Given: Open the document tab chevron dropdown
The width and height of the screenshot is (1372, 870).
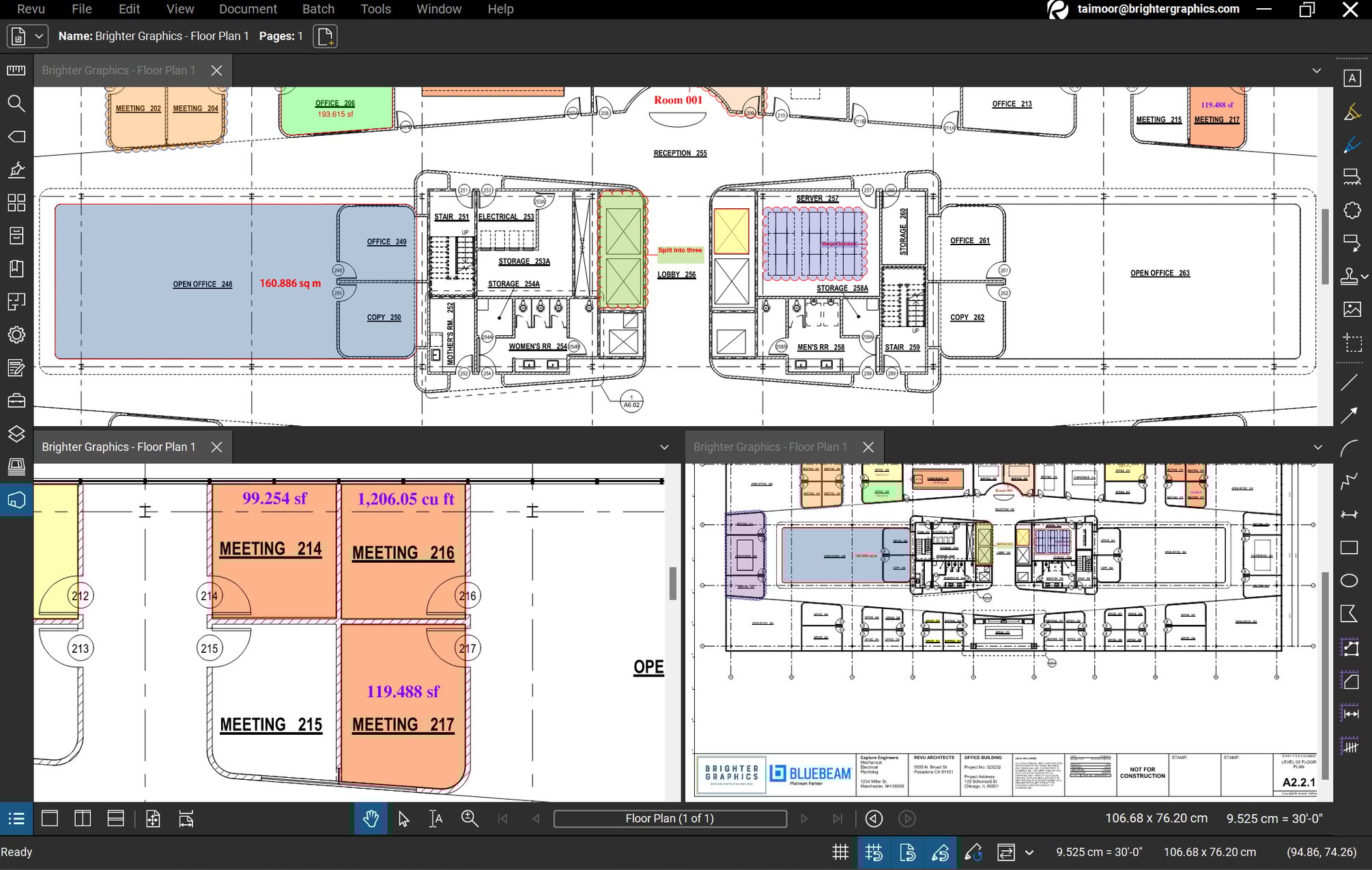Looking at the screenshot, I should (1316, 70).
